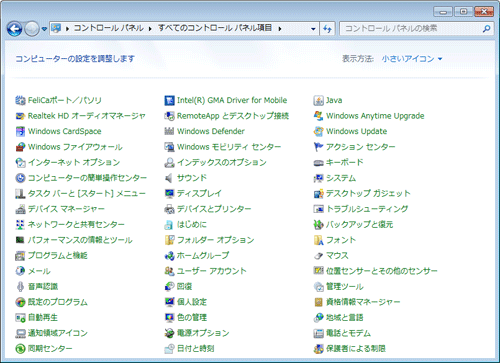Expand arrow after すべてのコントロール パネル項目 breadcrumb
Screen dimensions: 500x363
[x=280, y=29]
